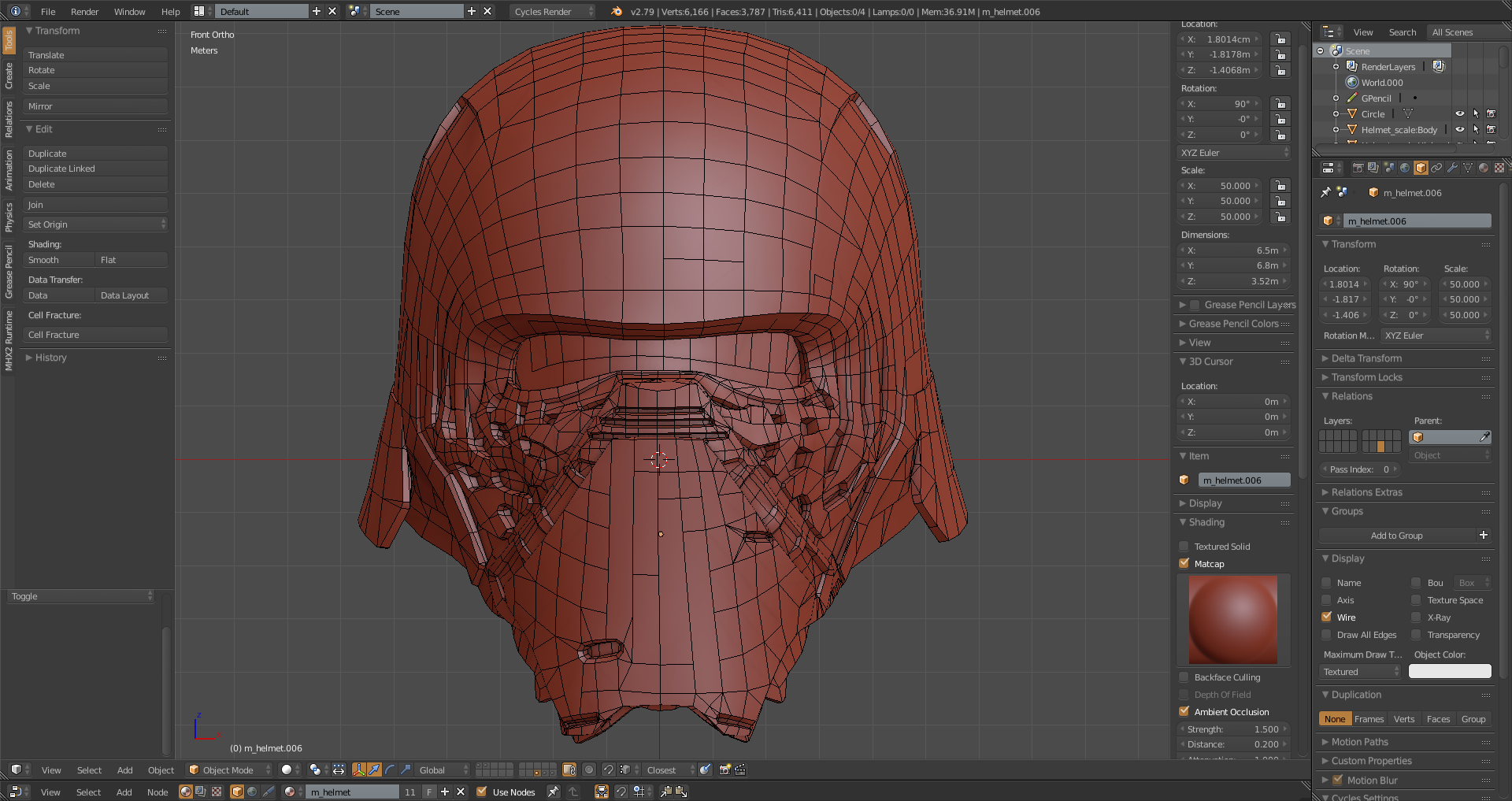
Task: Select the translate manipulator arrow icon
Action: point(374,769)
